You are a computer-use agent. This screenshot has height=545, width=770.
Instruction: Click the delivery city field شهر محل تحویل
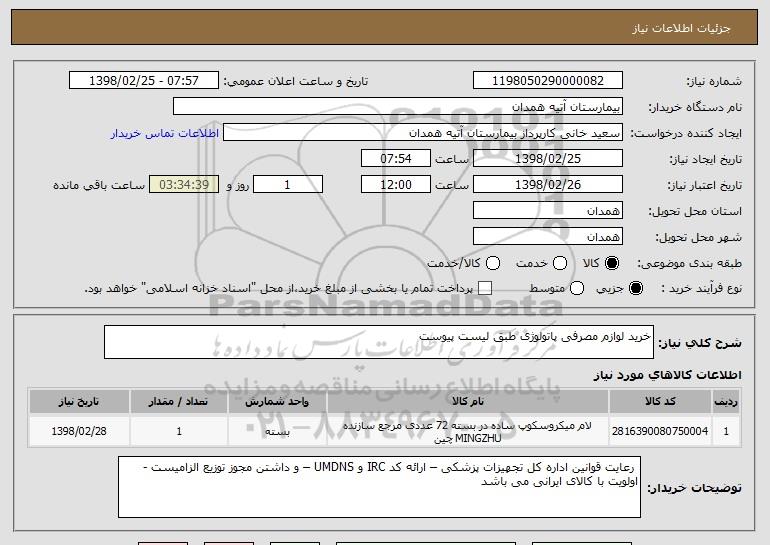[x=548, y=237]
